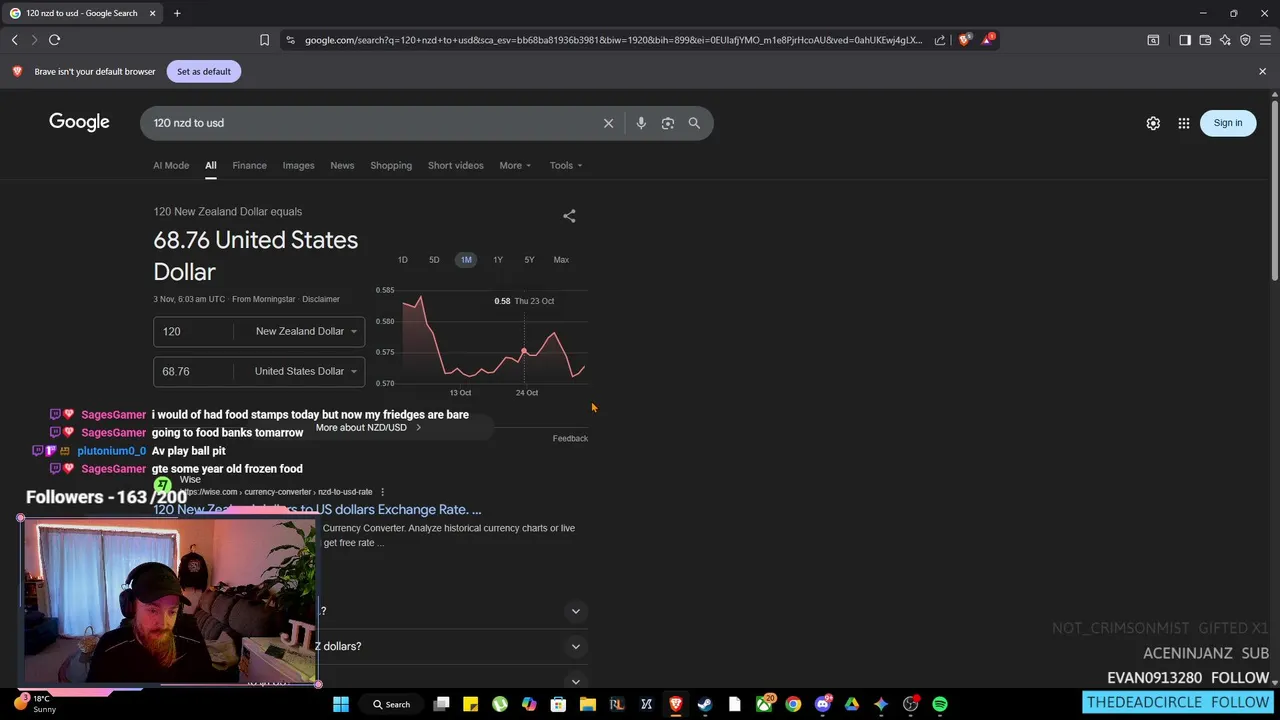Click the 23 Oct data point on chart
This screenshot has height=720, width=1280.
pos(523,351)
